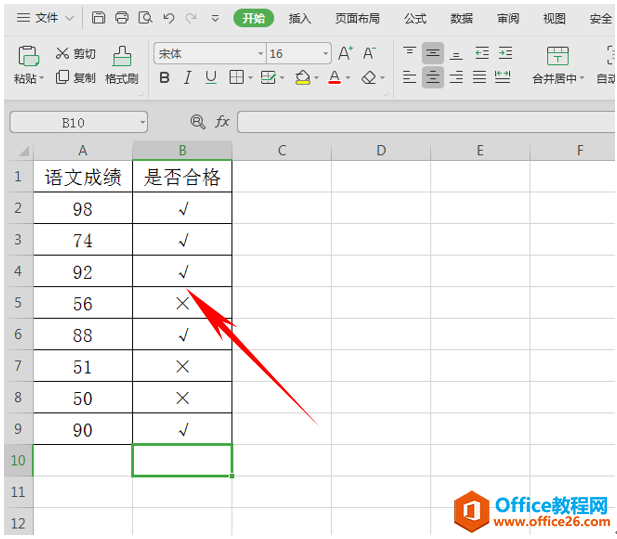The height and width of the screenshot is (539, 617).
Task: Expand the 合并居中 dropdown arrow
Action: click(x=582, y=78)
